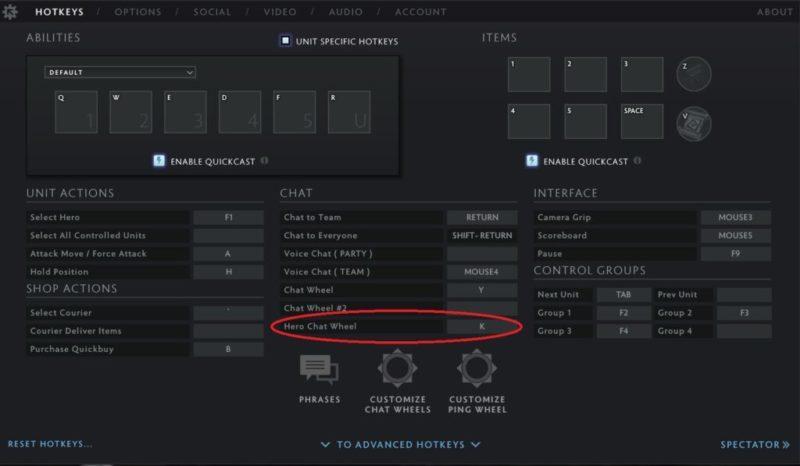Change Voice Chat (Team) key MOUSE4

coord(482,272)
